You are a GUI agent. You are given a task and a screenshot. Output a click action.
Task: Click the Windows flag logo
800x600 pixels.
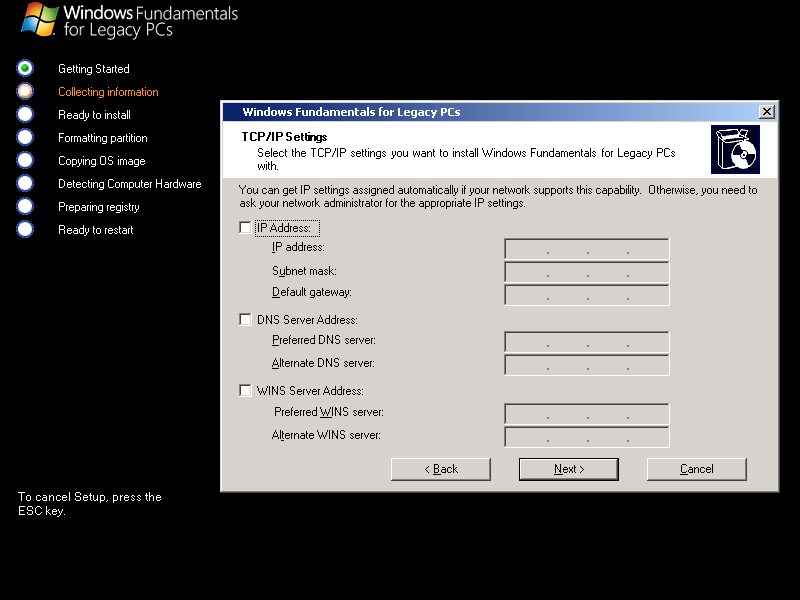39,19
